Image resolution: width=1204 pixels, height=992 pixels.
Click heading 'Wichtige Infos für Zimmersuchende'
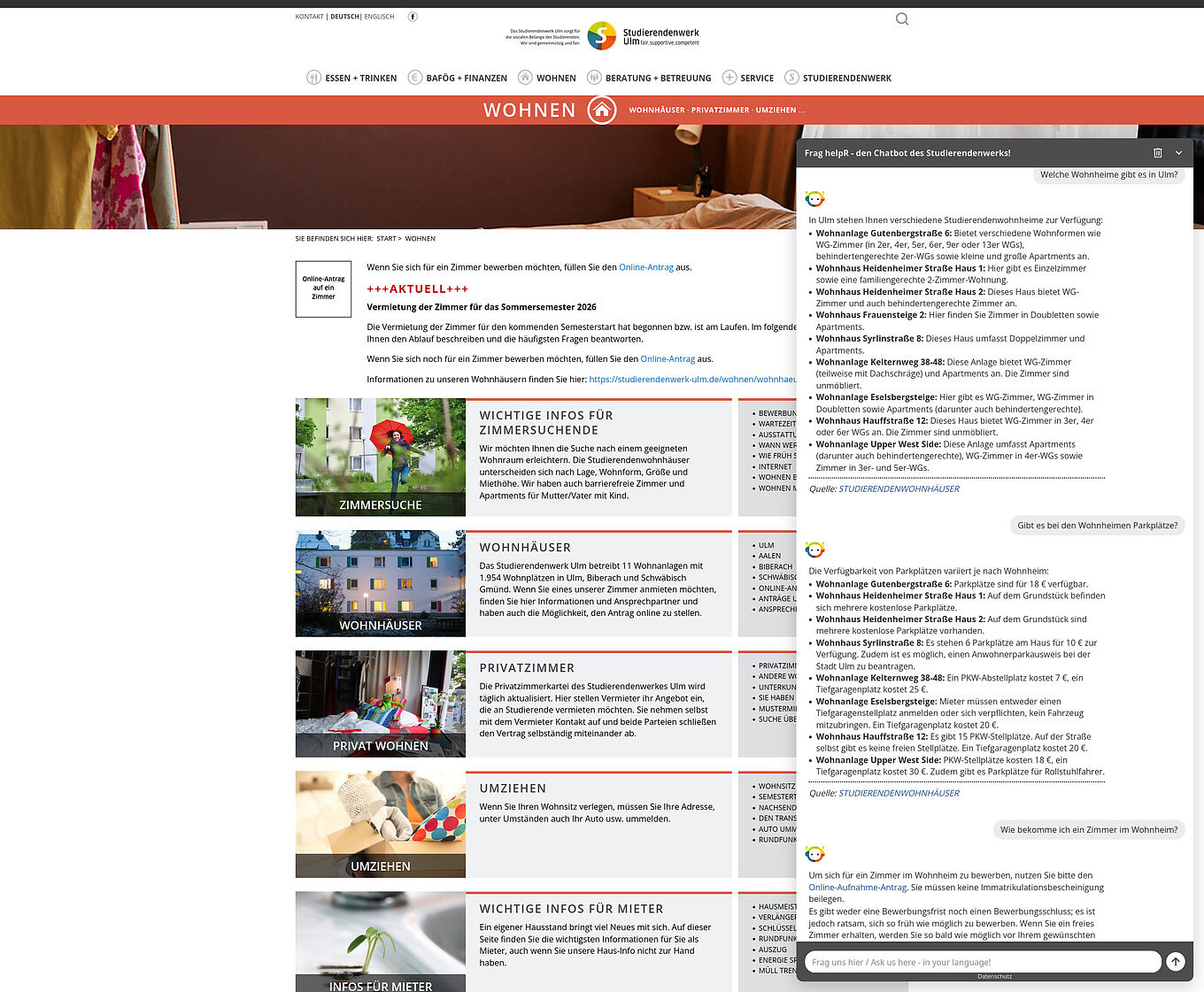546,423
